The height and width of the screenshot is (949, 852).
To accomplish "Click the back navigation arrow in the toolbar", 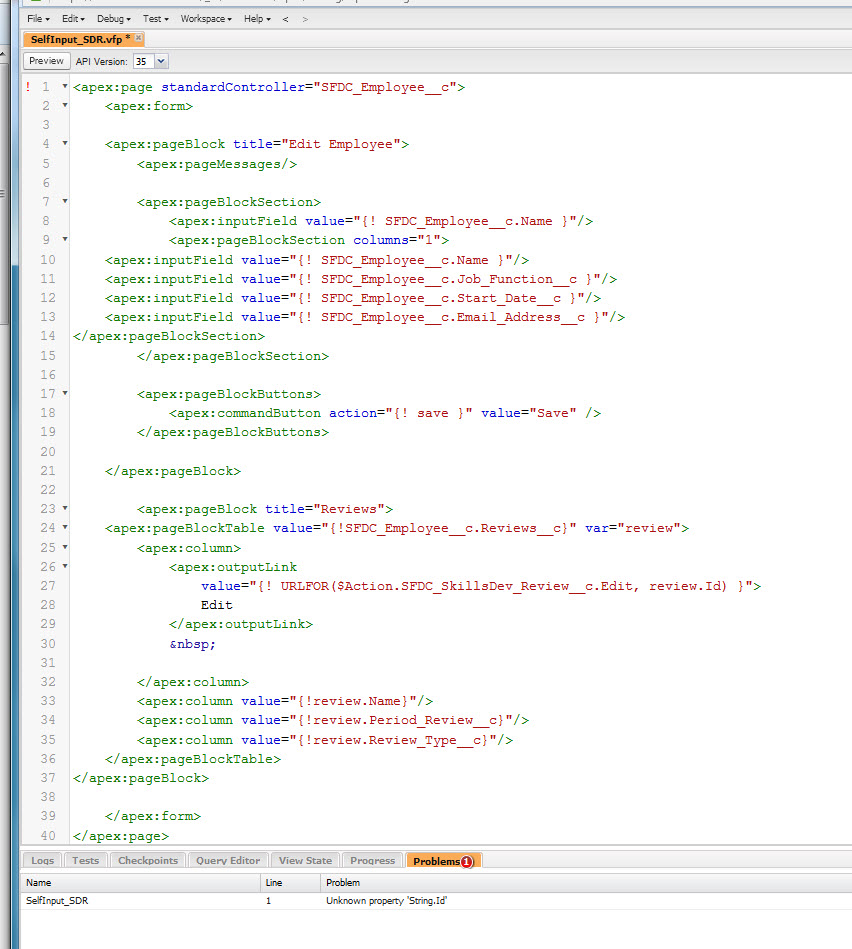I will click(x=285, y=18).
